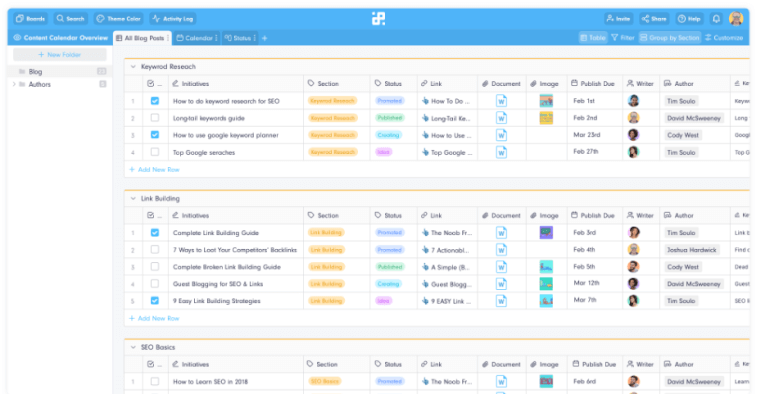
Task: Open the user profile avatar
Action: point(736,19)
